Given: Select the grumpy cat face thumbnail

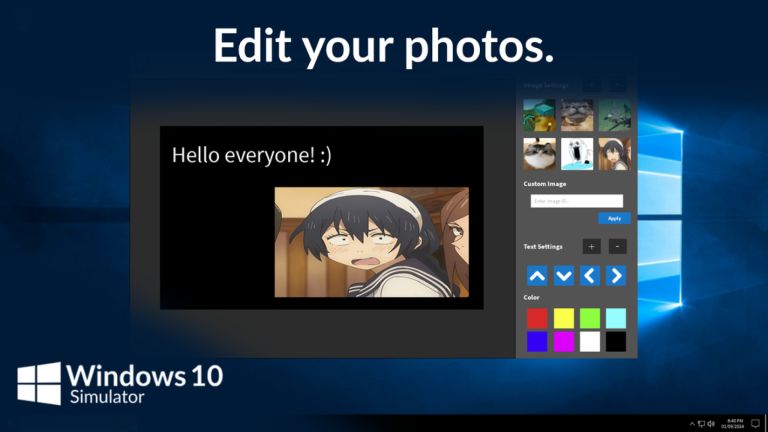Looking at the screenshot, I should pos(577,115).
